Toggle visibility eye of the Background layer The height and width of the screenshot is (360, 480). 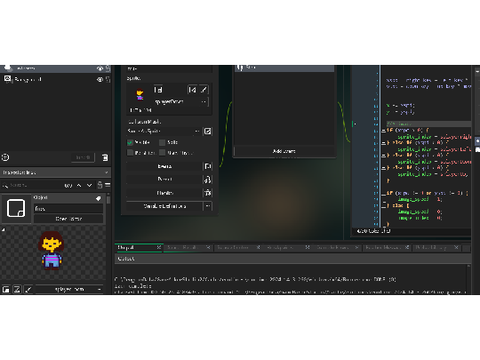point(100,80)
